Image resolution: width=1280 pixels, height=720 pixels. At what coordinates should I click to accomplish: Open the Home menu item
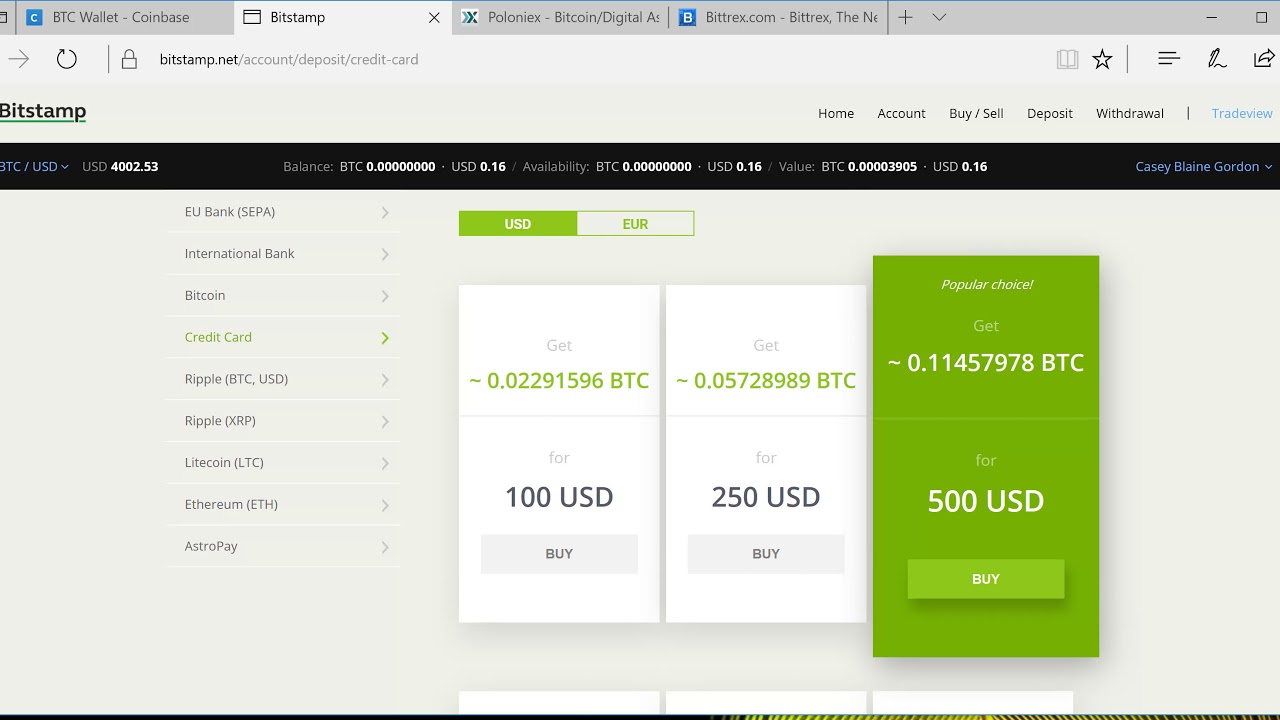pos(836,113)
